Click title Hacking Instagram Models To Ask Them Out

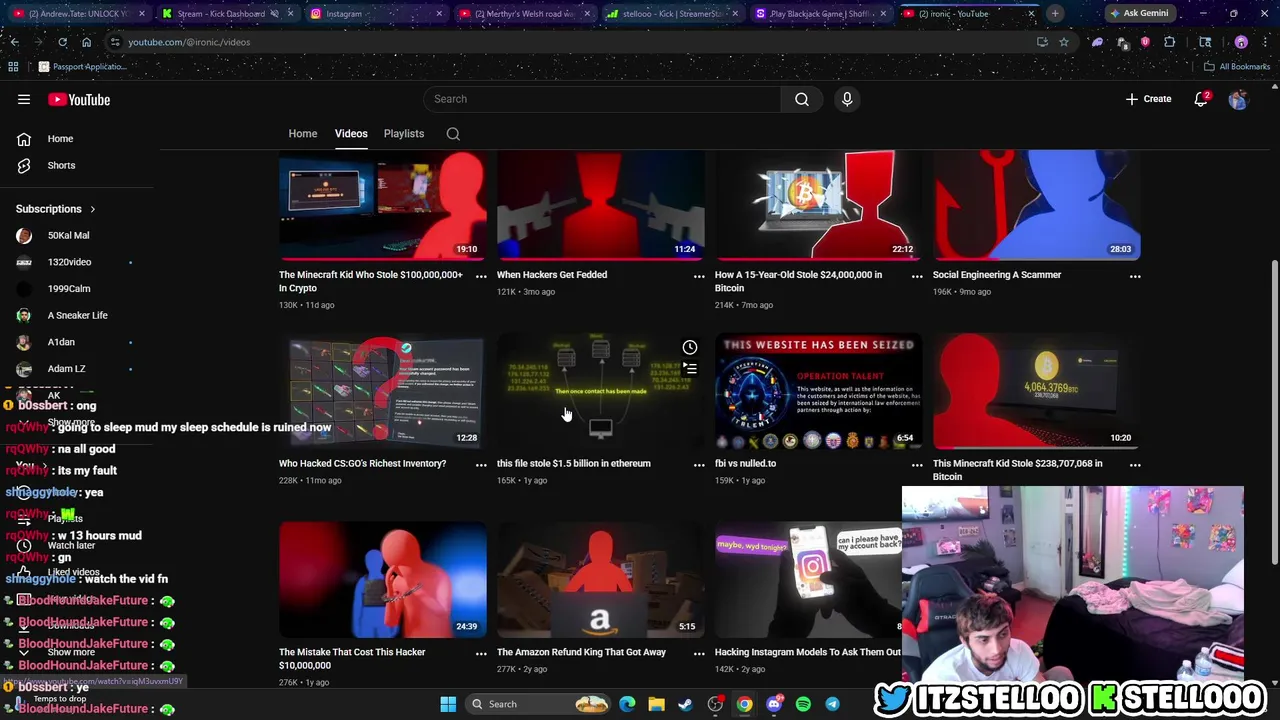pyautogui.click(x=808, y=652)
